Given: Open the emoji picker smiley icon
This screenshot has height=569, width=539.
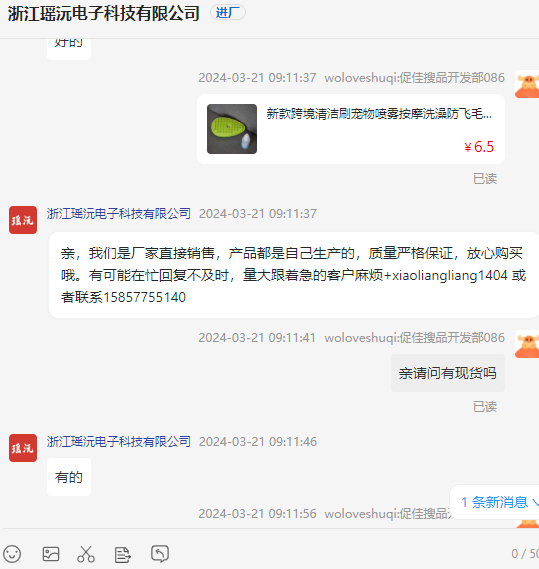Looking at the screenshot, I should click(x=12, y=554).
